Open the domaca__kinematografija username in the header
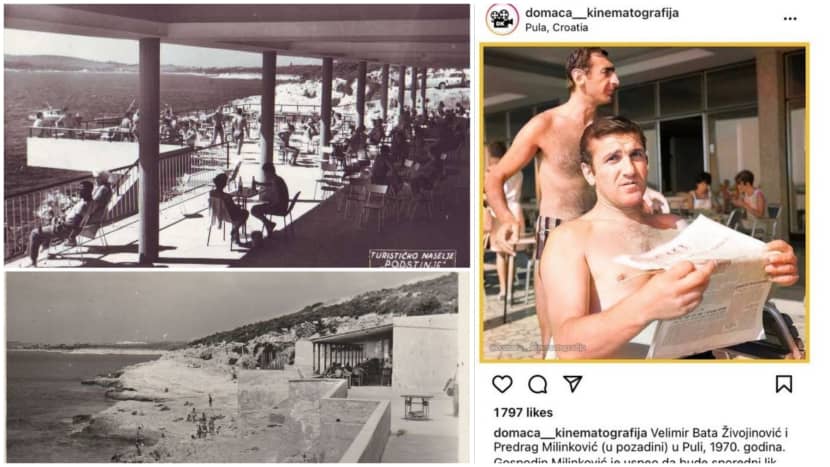 (602, 13)
